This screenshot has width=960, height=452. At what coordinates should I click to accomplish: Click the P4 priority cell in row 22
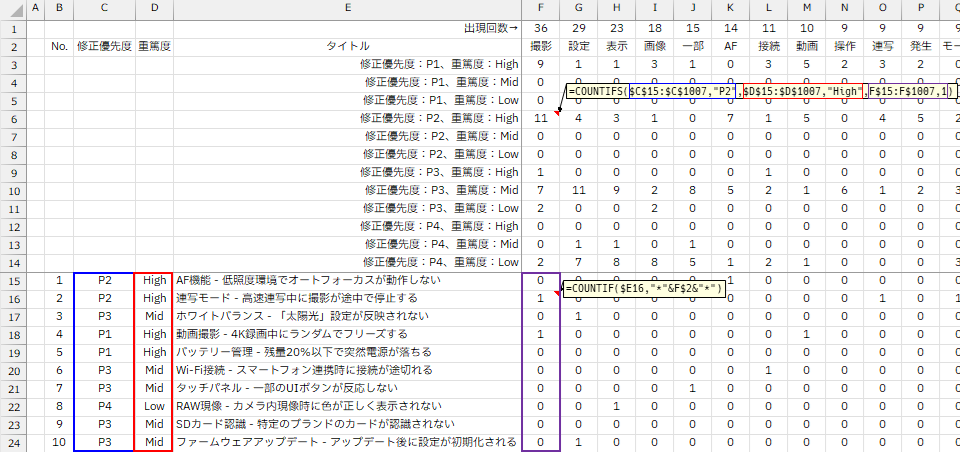[104, 406]
